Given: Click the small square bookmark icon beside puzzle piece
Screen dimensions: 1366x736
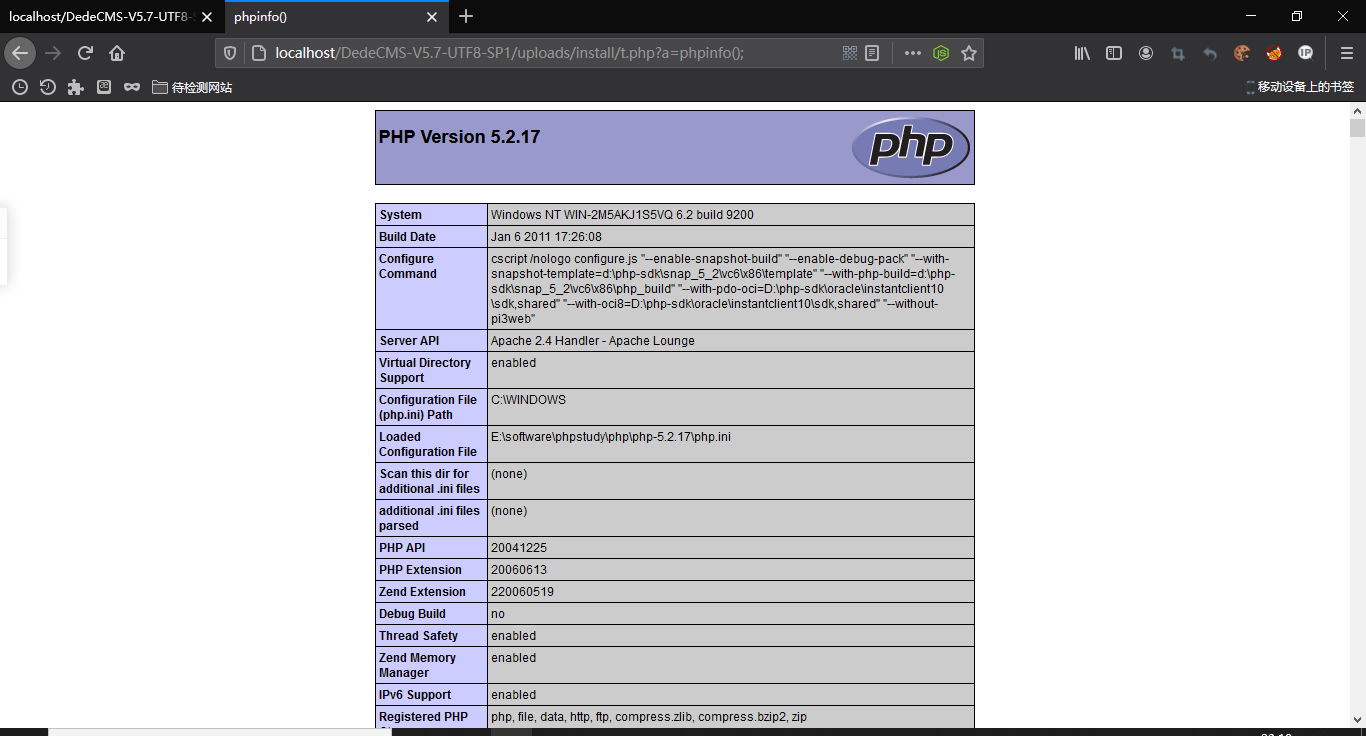Looking at the screenshot, I should click(103, 87).
